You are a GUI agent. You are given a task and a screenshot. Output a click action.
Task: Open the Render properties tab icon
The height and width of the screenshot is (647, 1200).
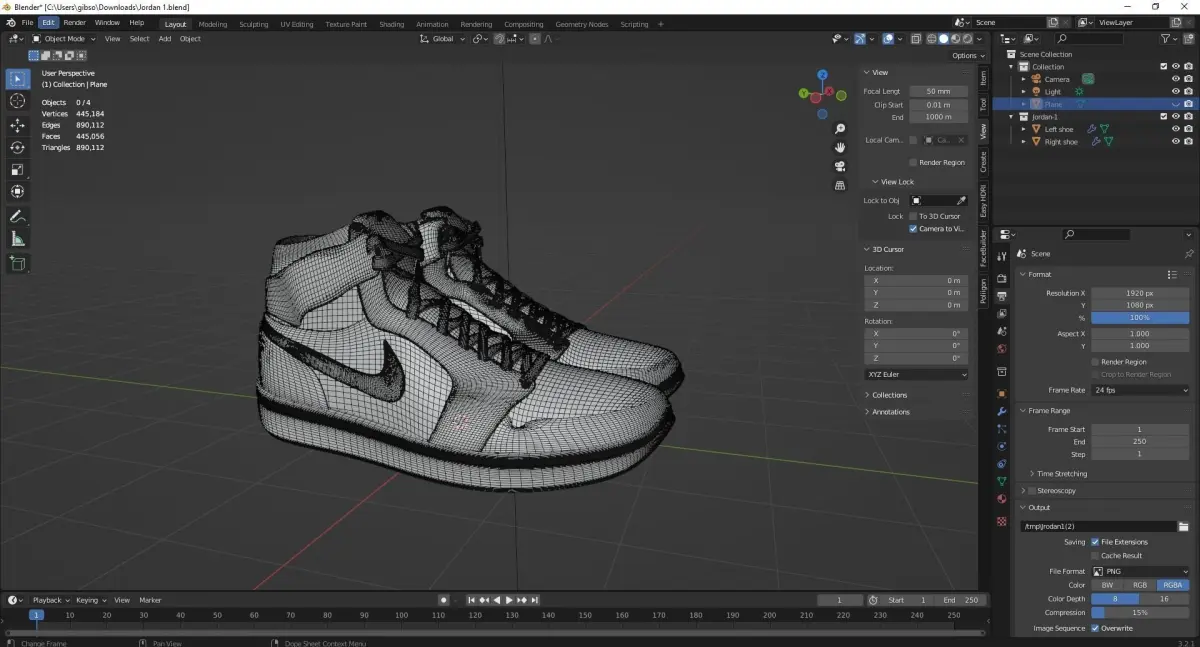[x=1002, y=278]
